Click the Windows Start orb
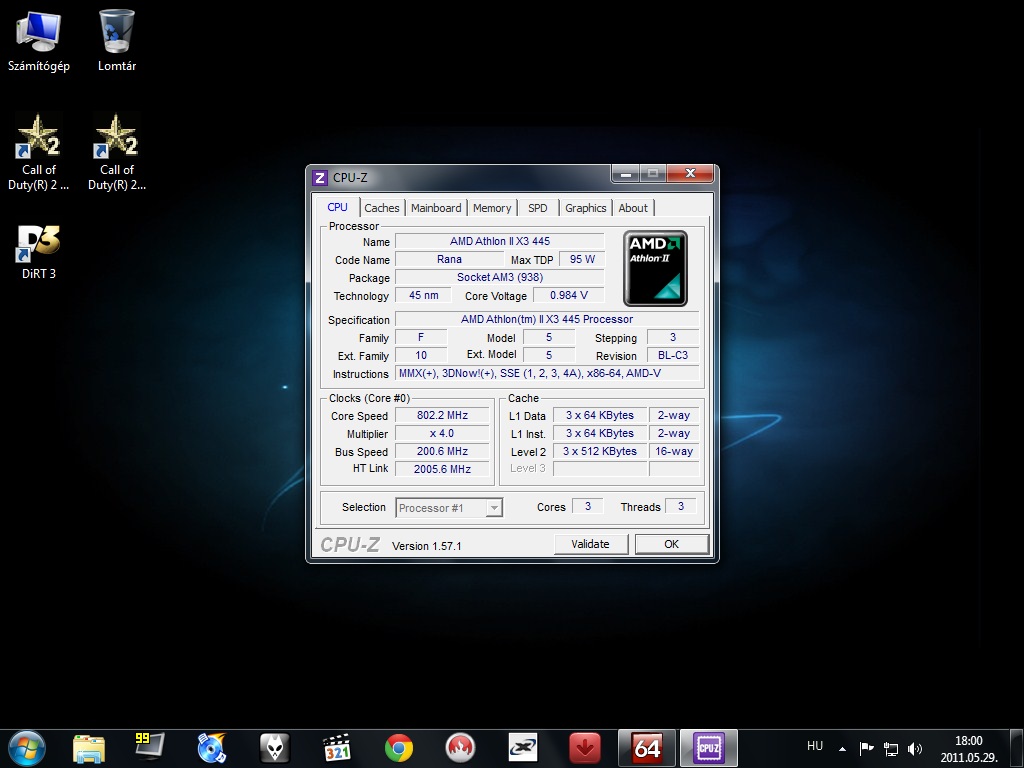The height and width of the screenshot is (768, 1024). coord(27,748)
